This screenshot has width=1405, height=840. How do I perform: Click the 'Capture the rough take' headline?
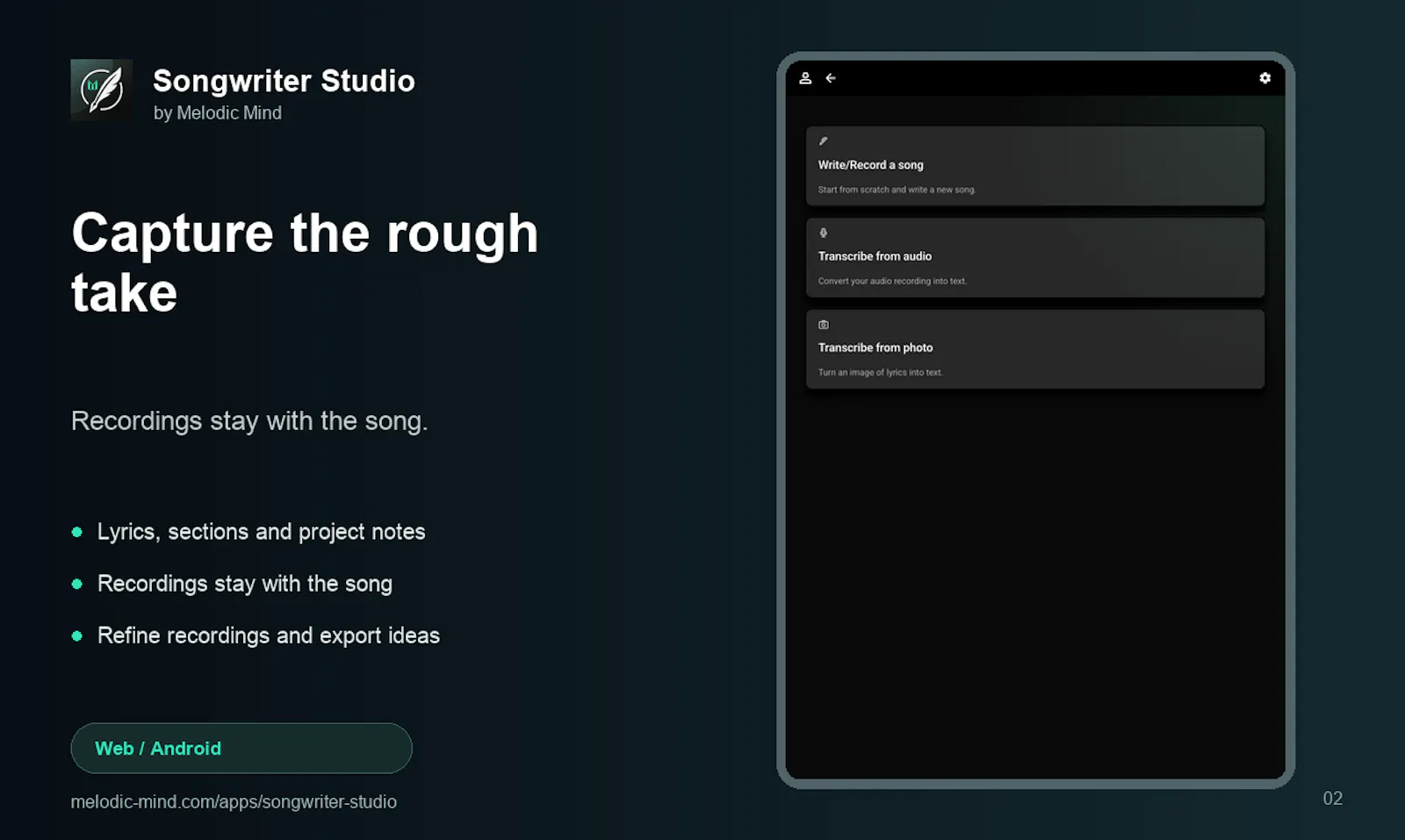[305, 262]
